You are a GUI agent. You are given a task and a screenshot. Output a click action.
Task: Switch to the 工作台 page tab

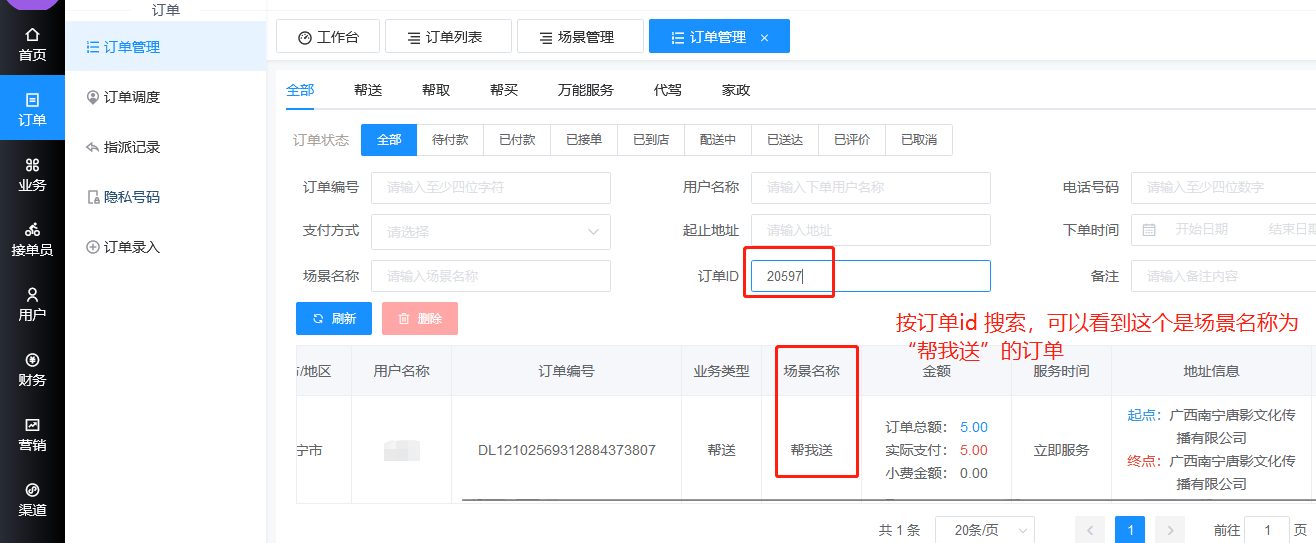(327, 36)
